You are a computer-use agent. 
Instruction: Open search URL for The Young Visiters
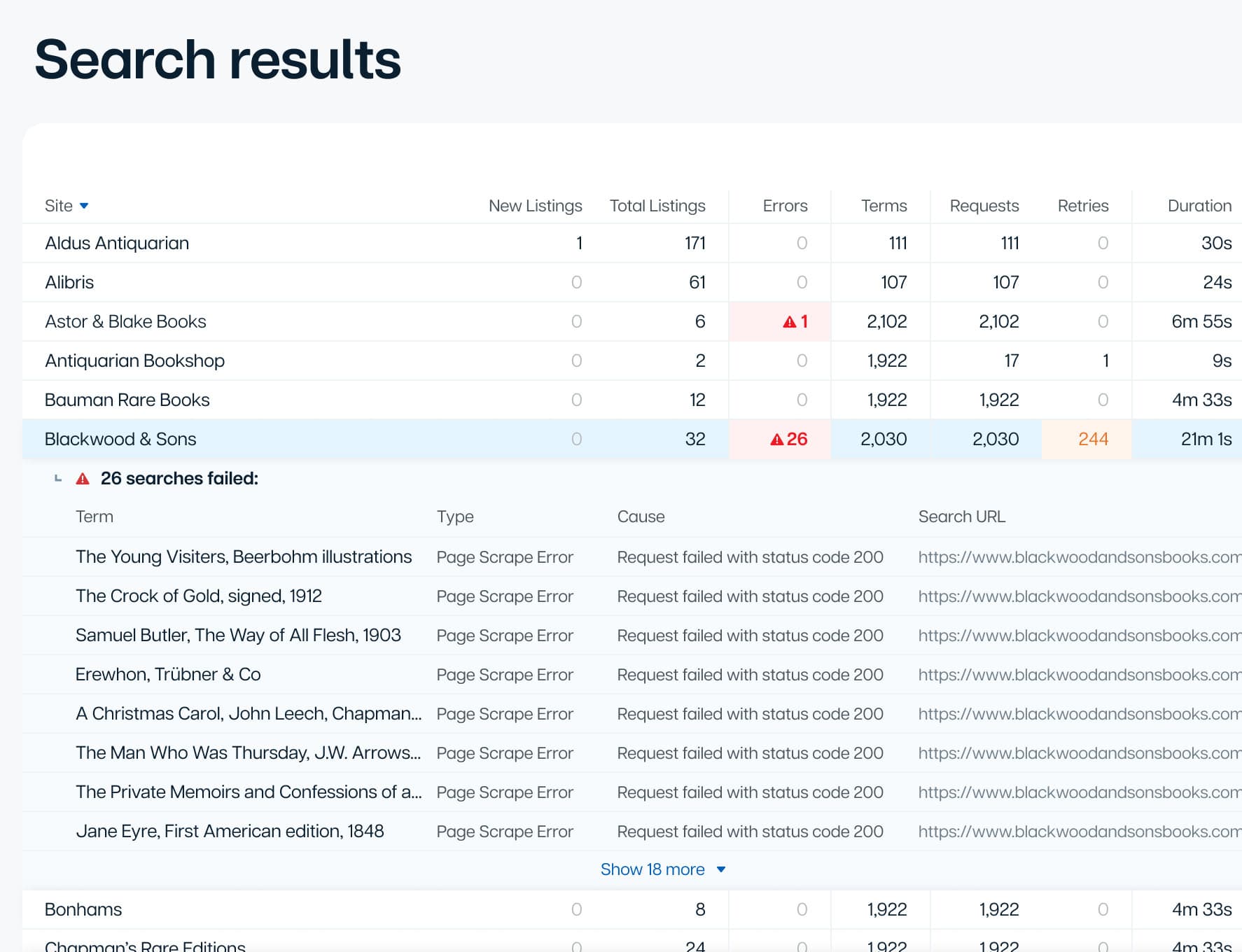click(x=1080, y=557)
